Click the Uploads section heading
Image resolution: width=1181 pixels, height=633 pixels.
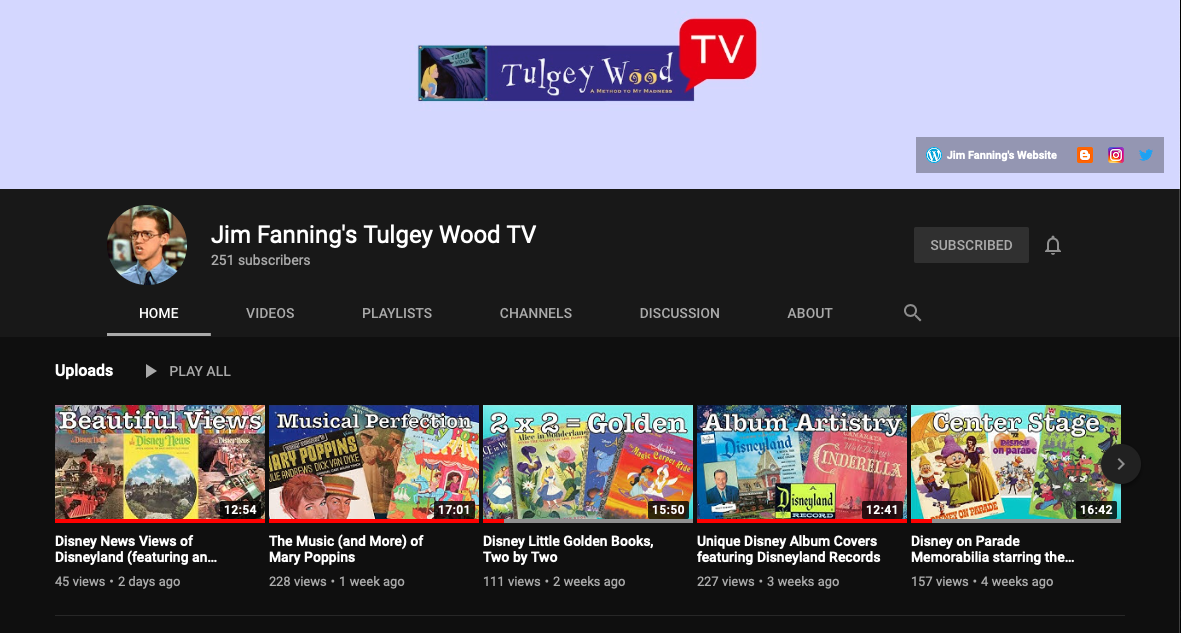point(84,371)
